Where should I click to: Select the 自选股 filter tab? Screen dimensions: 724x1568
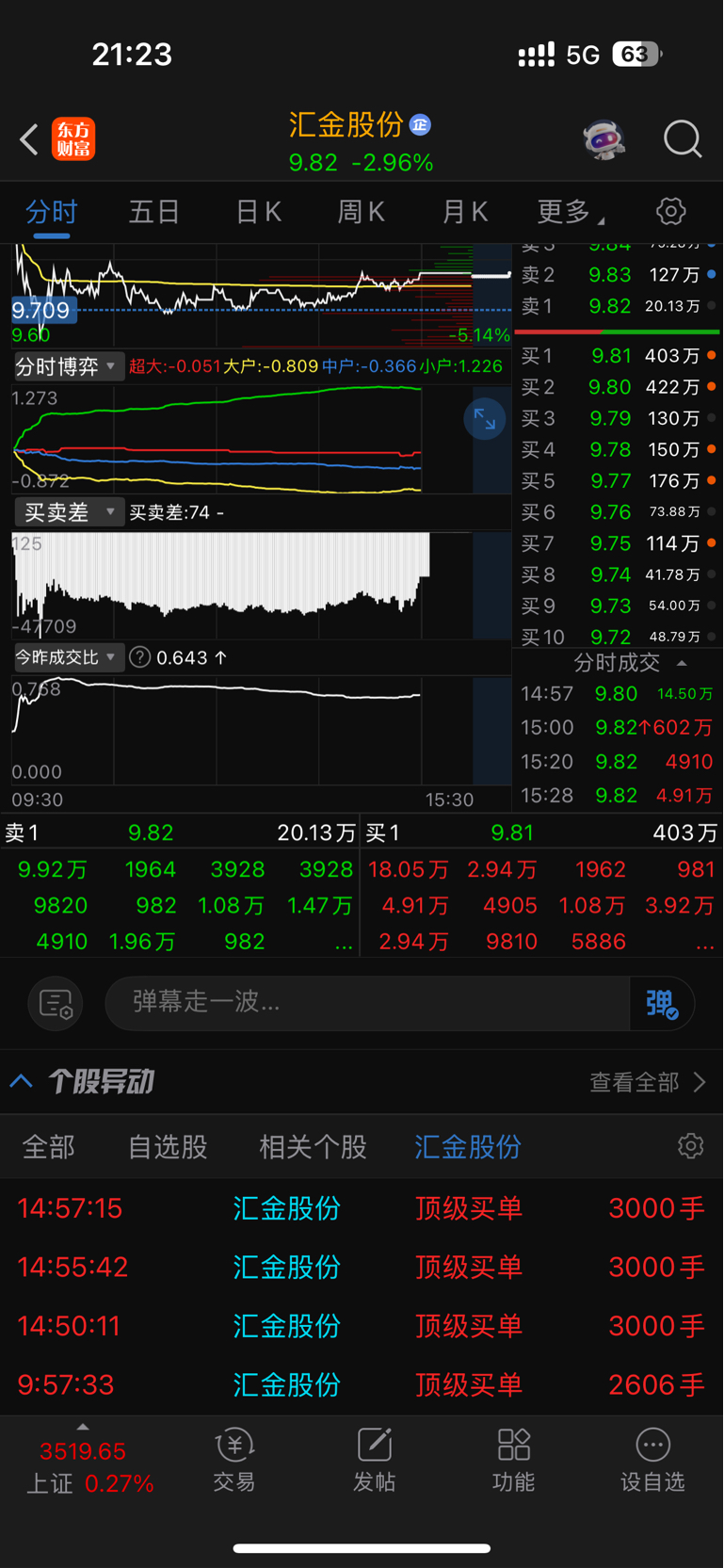point(168,1147)
